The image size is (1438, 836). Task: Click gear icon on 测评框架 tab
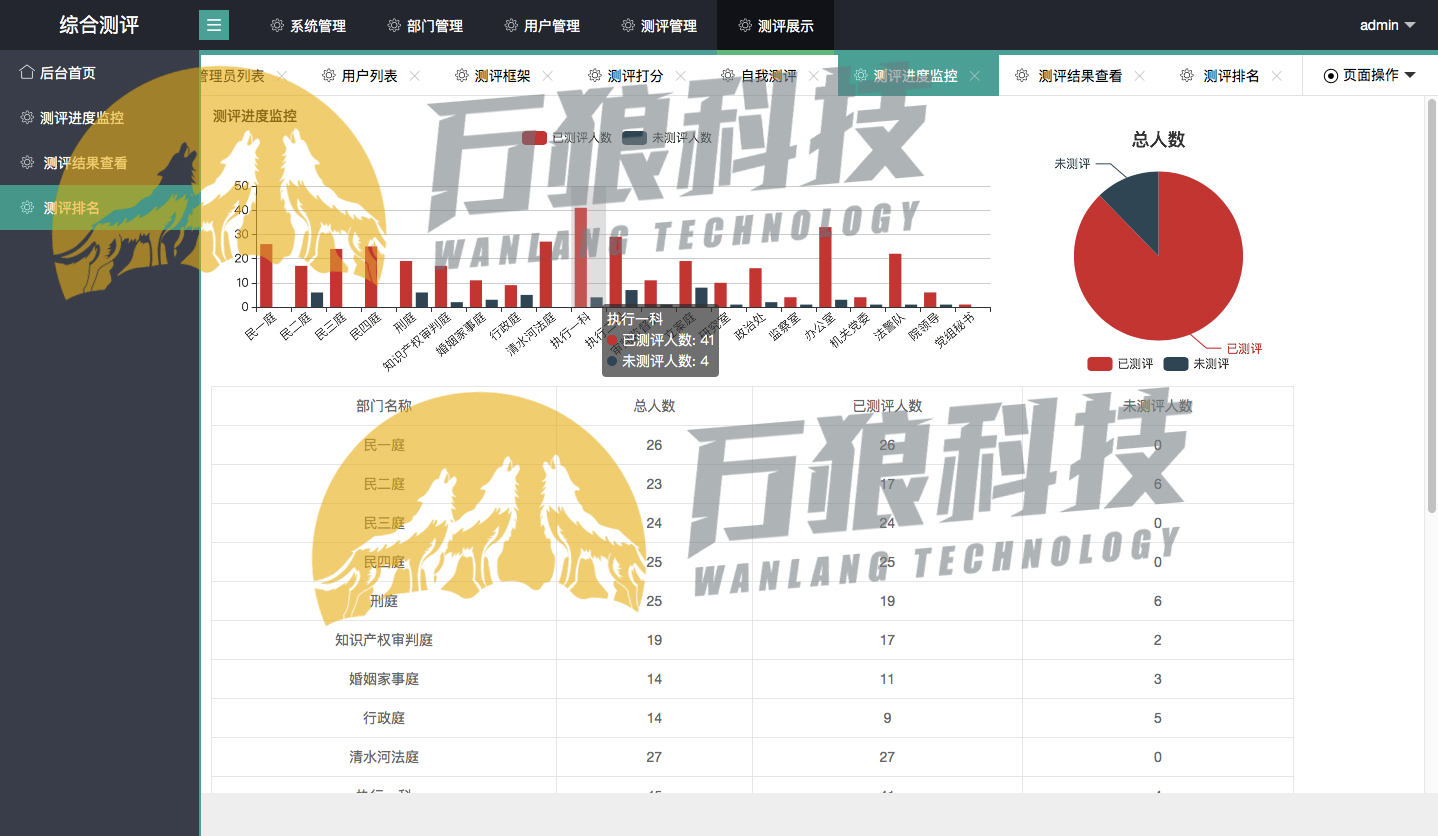[x=462, y=75]
